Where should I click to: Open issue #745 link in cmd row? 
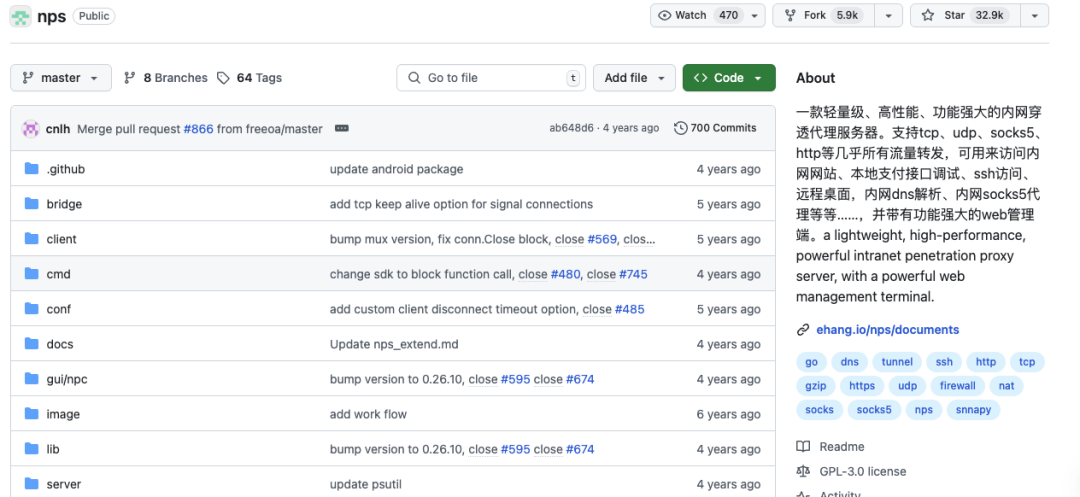tap(633, 275)
